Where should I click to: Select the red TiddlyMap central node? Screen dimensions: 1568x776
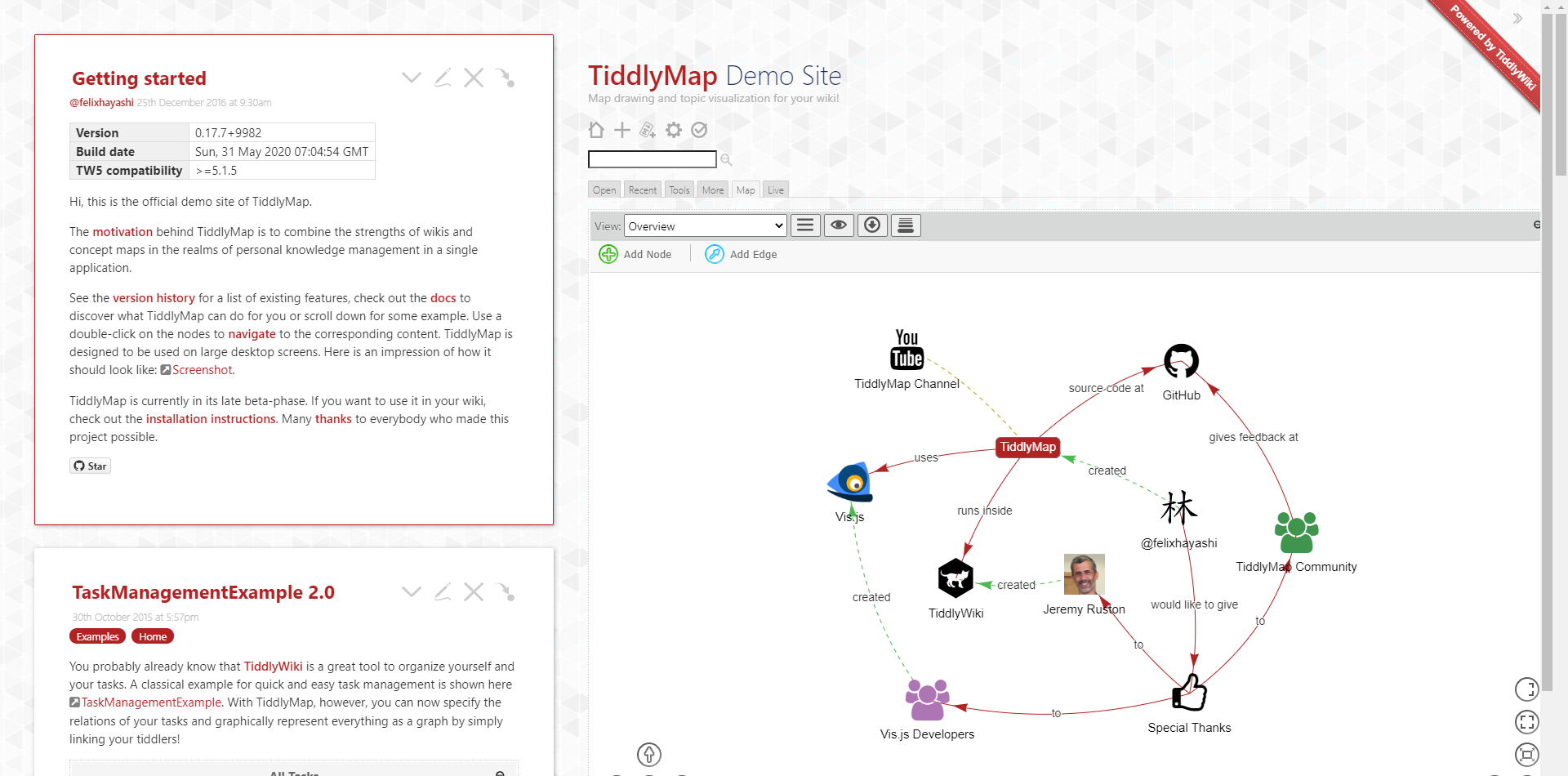point(1028,447)
